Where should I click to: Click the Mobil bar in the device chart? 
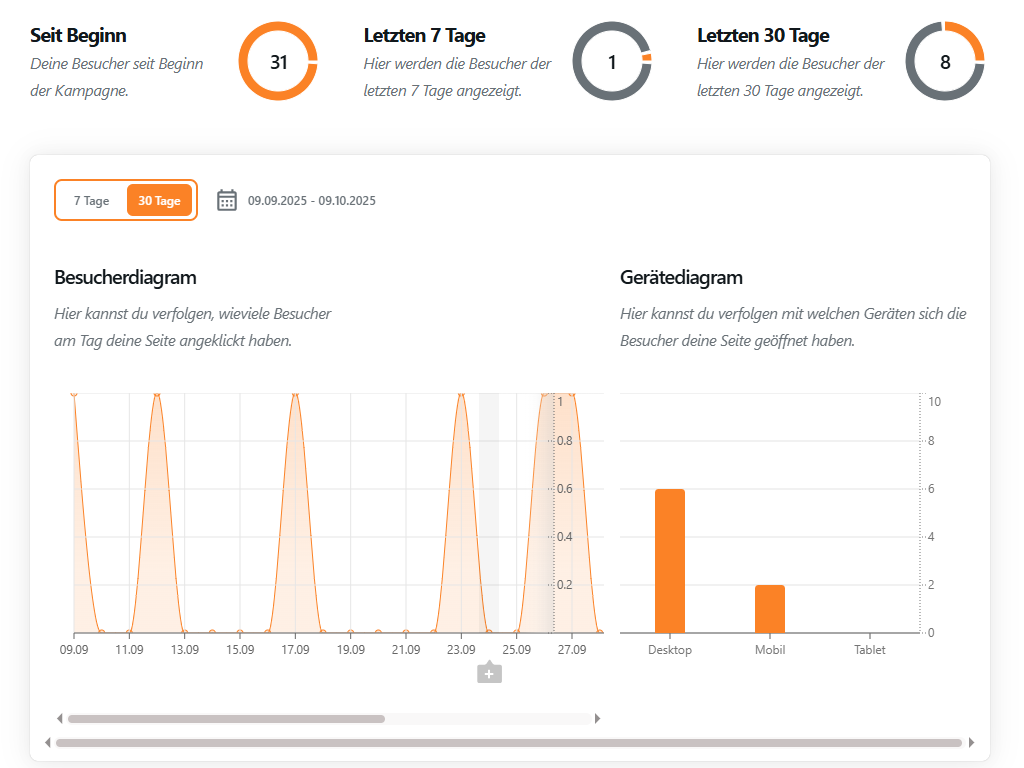[x=770, y=610]
